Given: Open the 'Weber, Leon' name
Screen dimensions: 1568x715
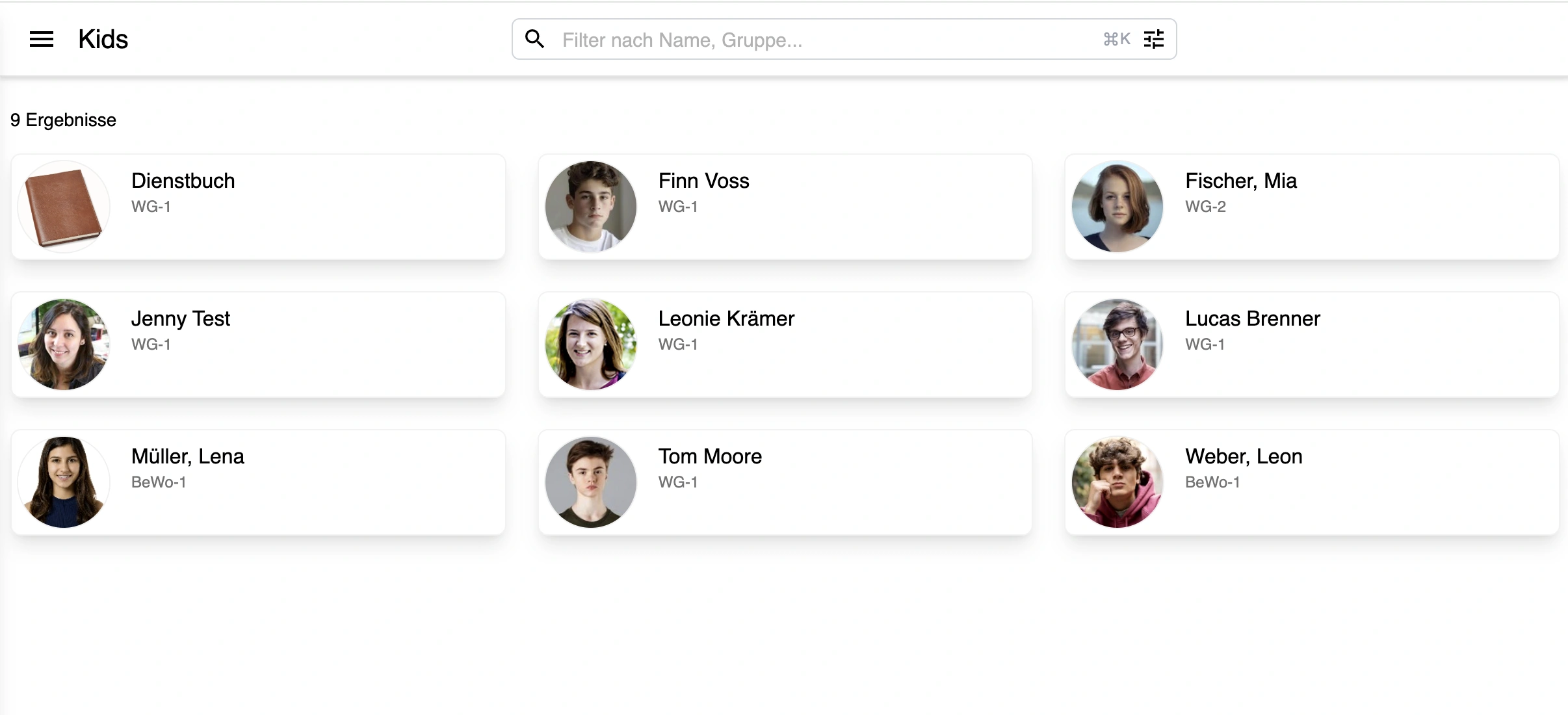Looking at the screenshot, I should click(x=1244, y=456).
